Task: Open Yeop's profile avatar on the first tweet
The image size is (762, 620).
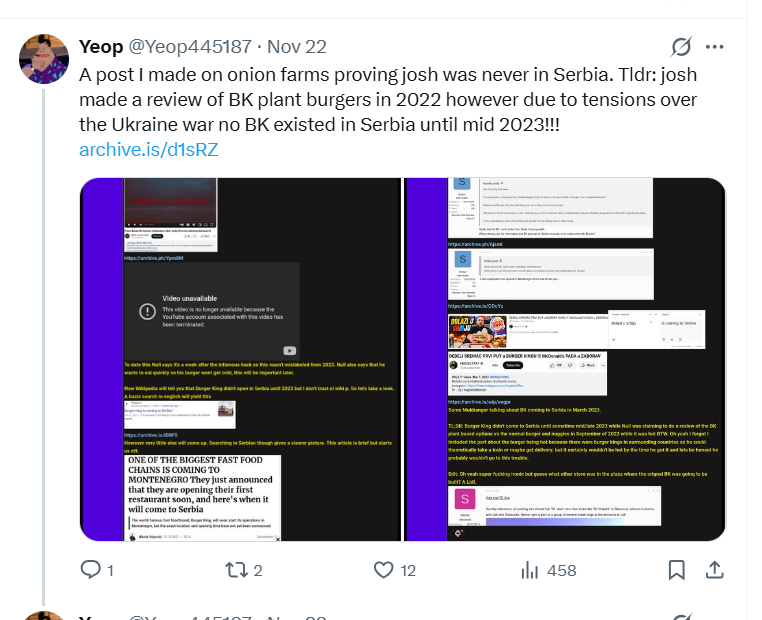Action: tap(44, 57)
